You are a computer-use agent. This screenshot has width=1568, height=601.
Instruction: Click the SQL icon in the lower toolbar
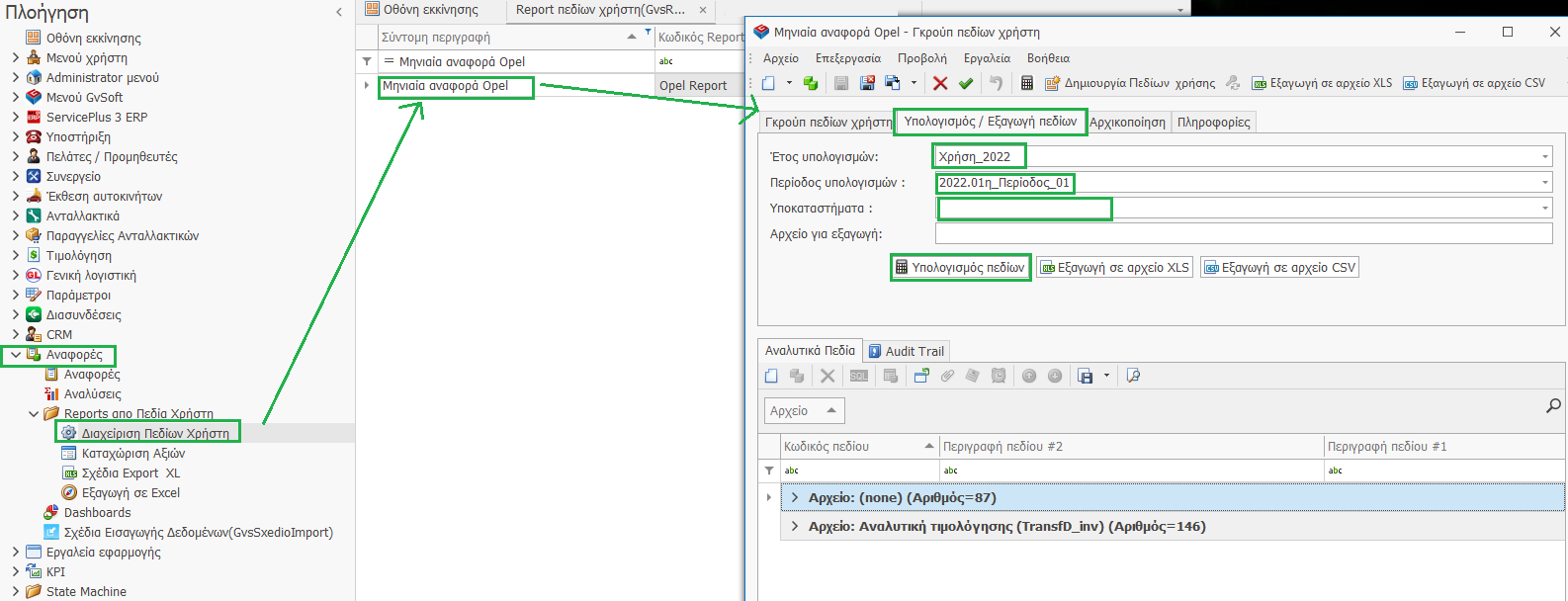pos(859,376)
